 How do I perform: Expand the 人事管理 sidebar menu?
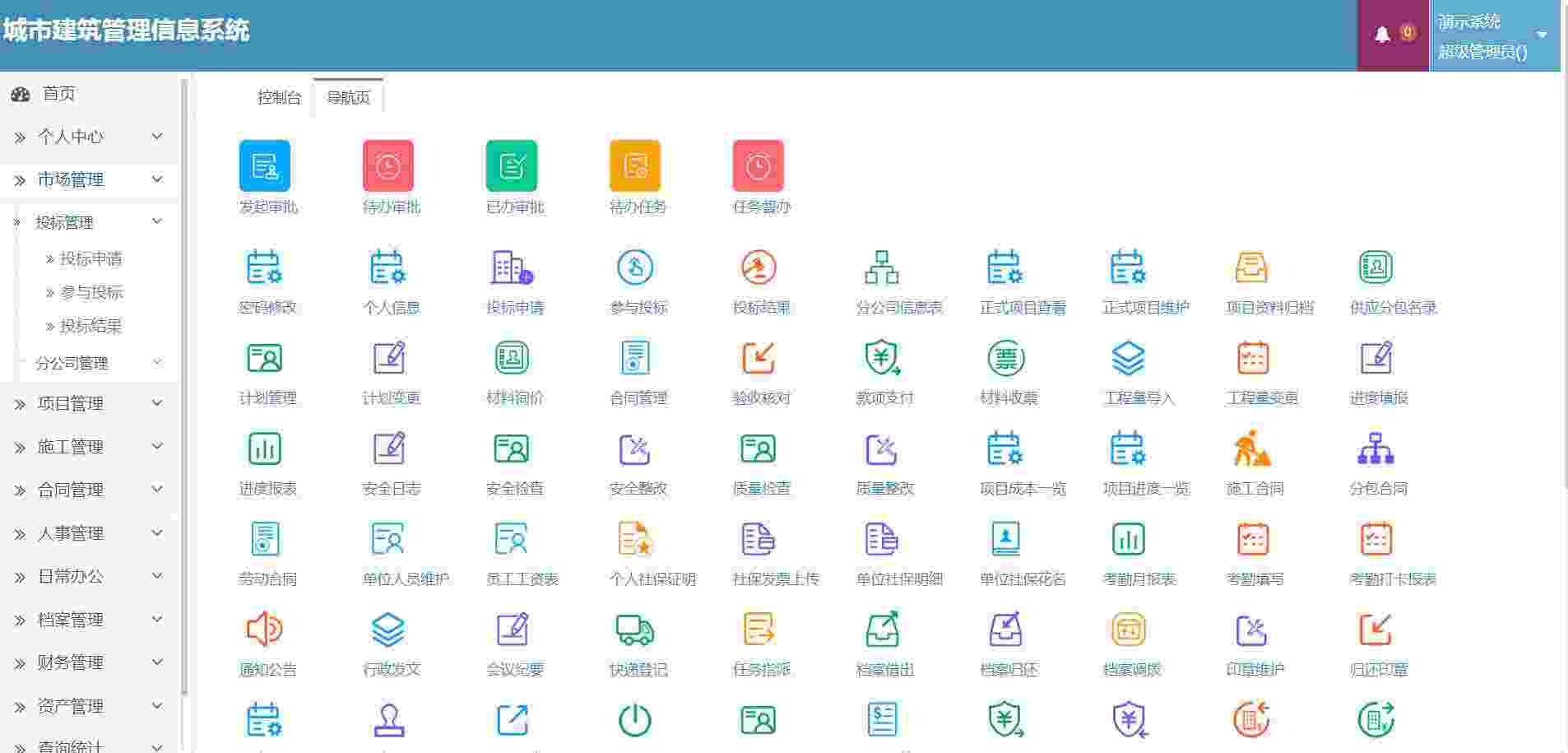89,533
